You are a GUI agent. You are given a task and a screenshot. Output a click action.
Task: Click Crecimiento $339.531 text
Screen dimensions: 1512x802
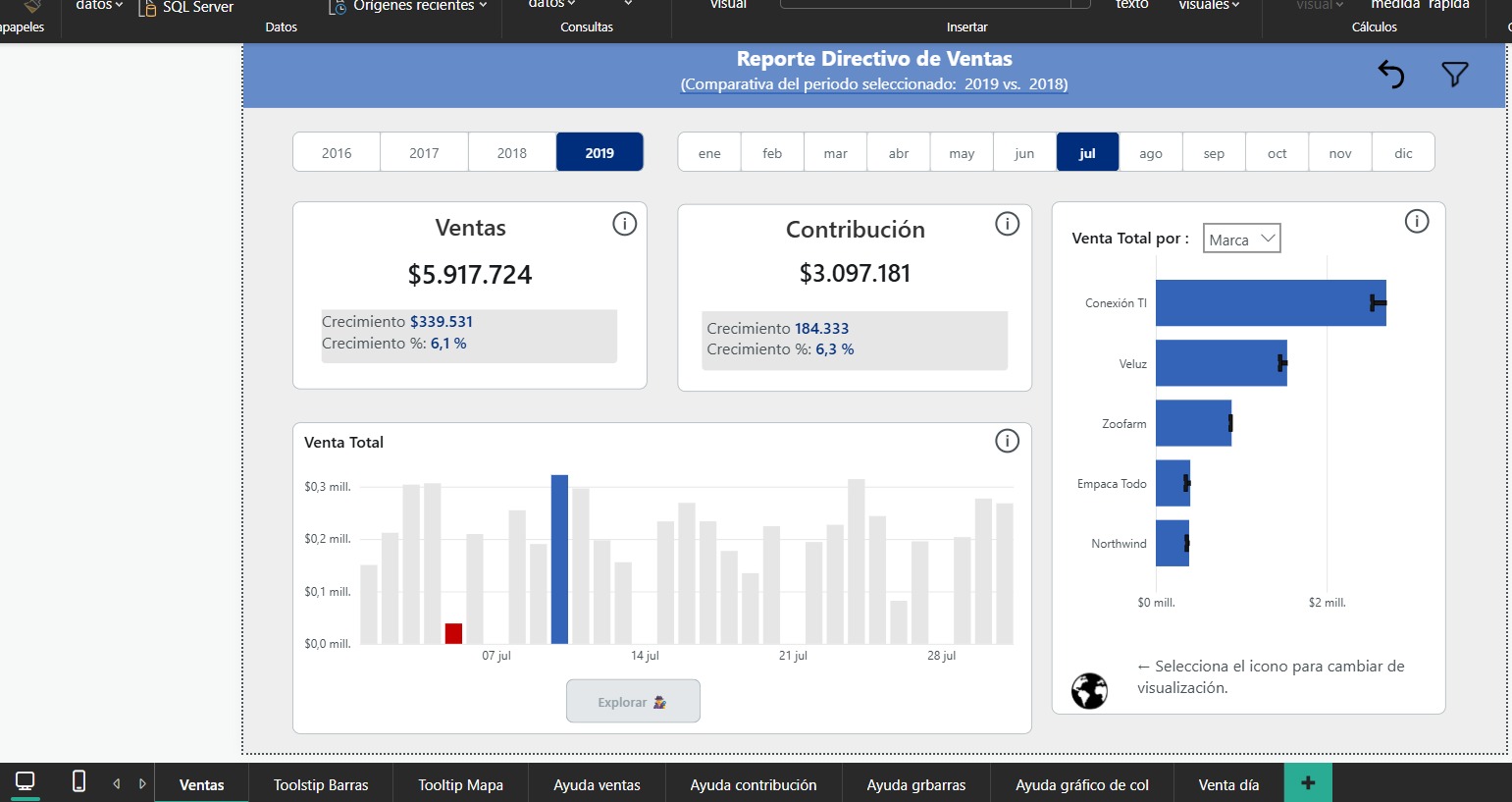(x=397, y=321)
